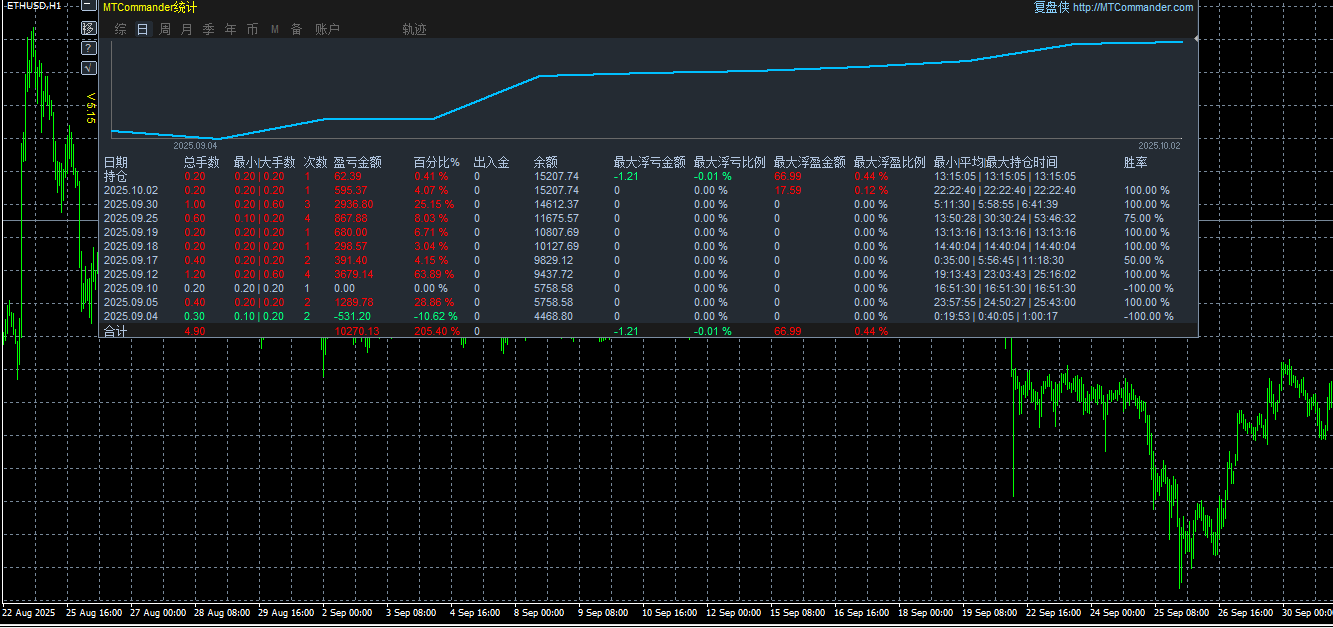
Task: Click the ETHUSD,H1 chart symbol label
Action: (33, 6)
